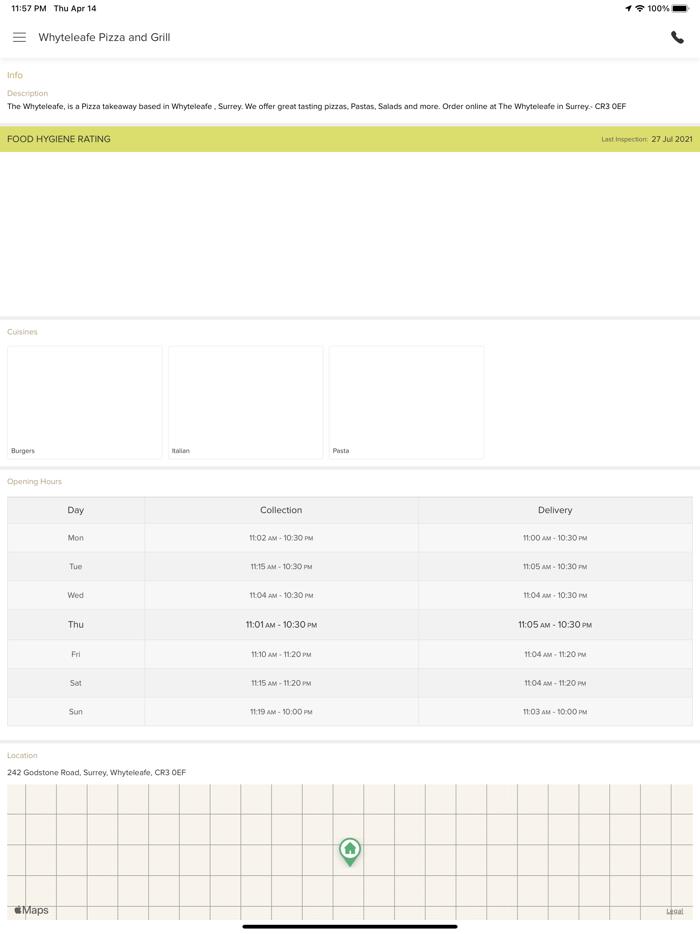This screenshot has width=700, height=934.
Task: Select Sunday delivery time 11:03 AM
Action: click(x=555, y=712)
